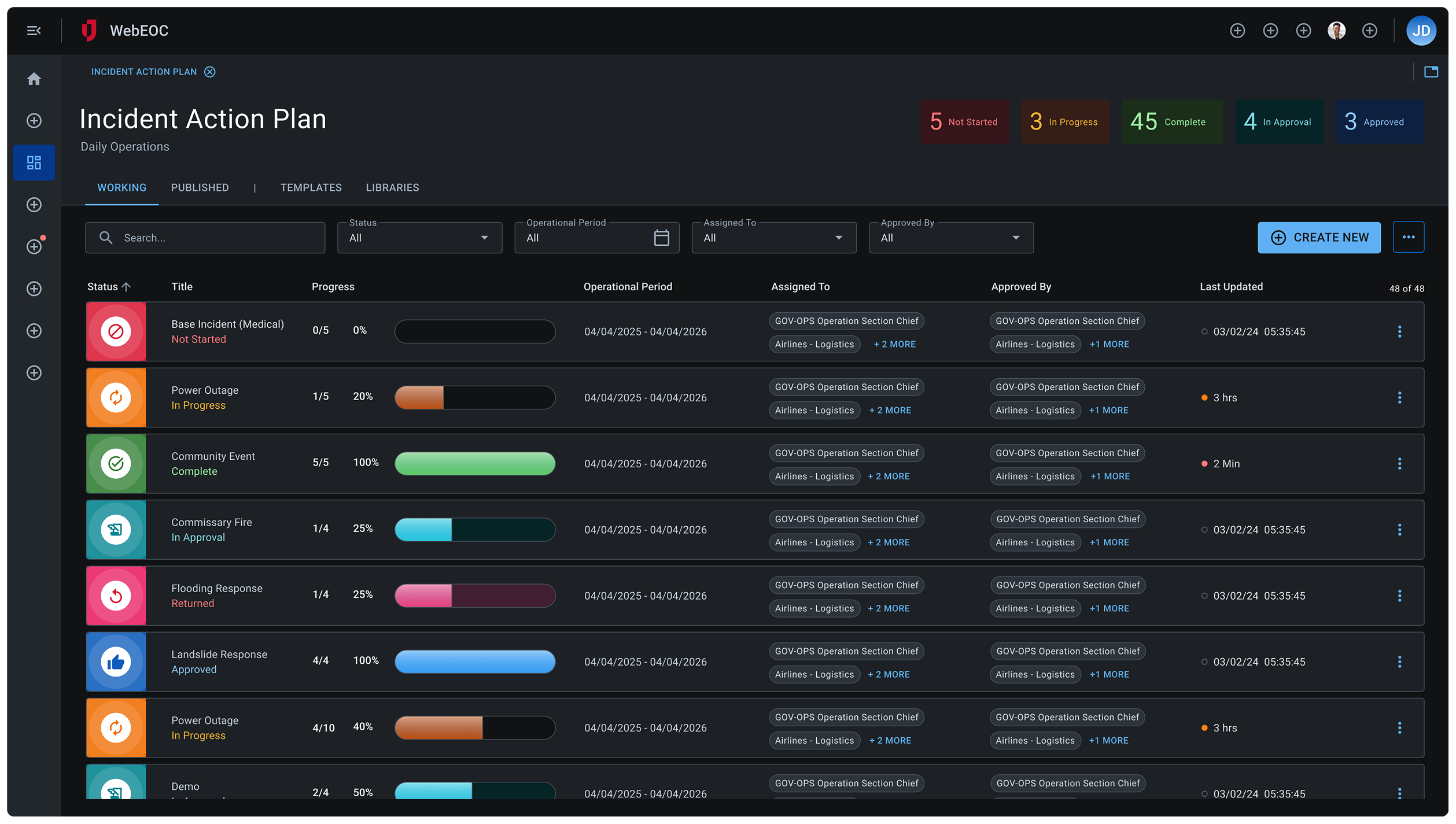Screen dimensions: 1456x824
Task: Click the Create New button
Action: (1318, 238)
